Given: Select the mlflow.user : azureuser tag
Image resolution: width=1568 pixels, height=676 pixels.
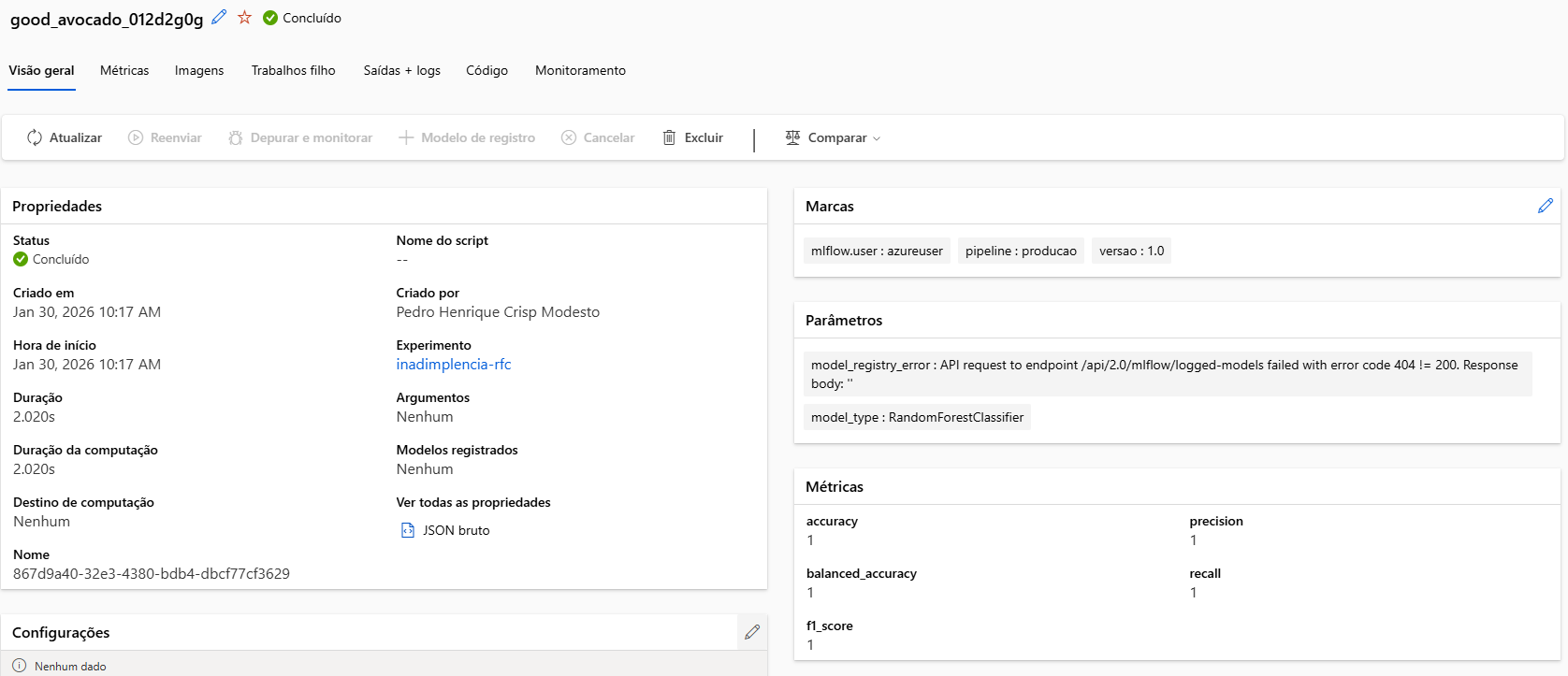Looking at the screenshot, I should coord(877,251).
